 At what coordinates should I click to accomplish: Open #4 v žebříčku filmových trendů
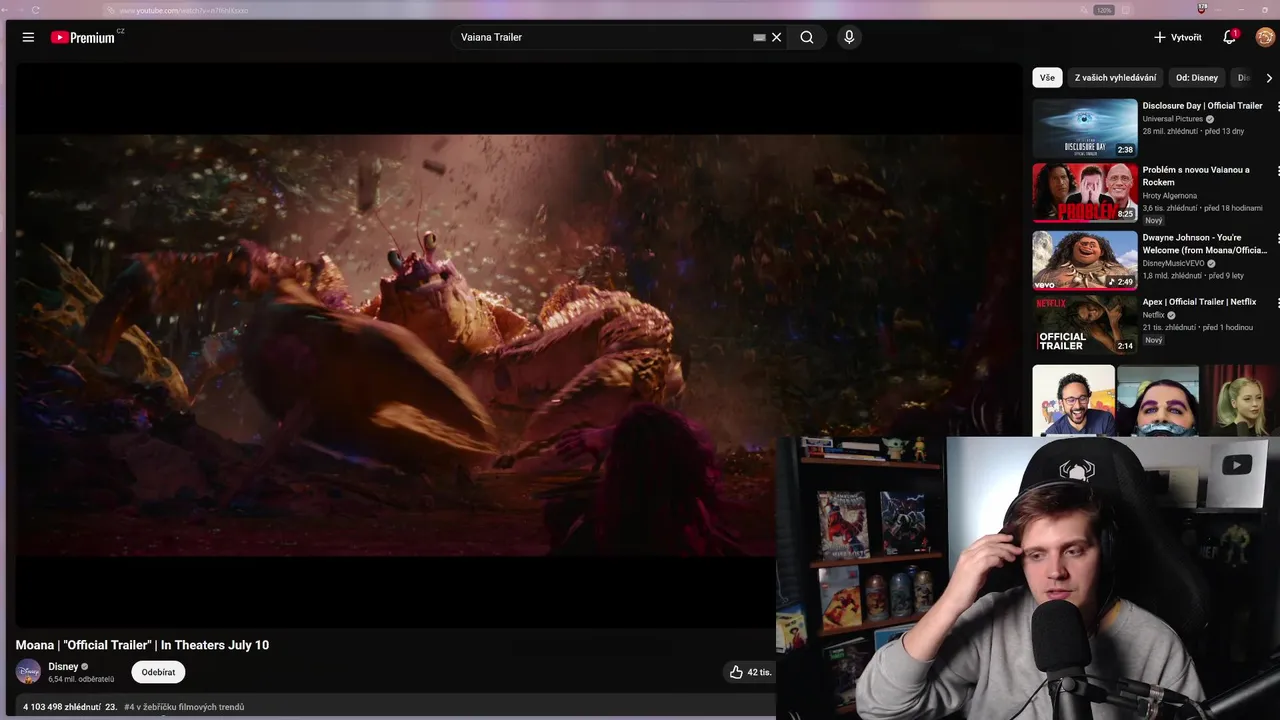184,707
